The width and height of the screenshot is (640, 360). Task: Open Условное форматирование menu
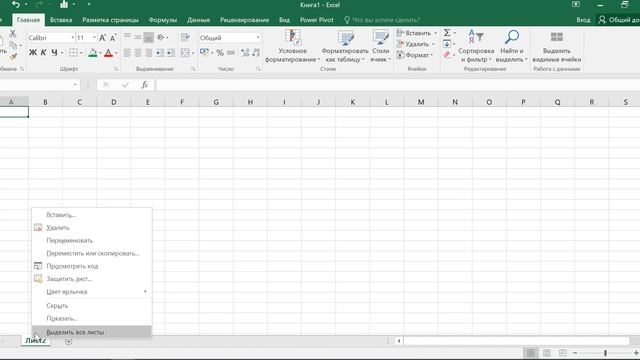[x=292, y=46]
